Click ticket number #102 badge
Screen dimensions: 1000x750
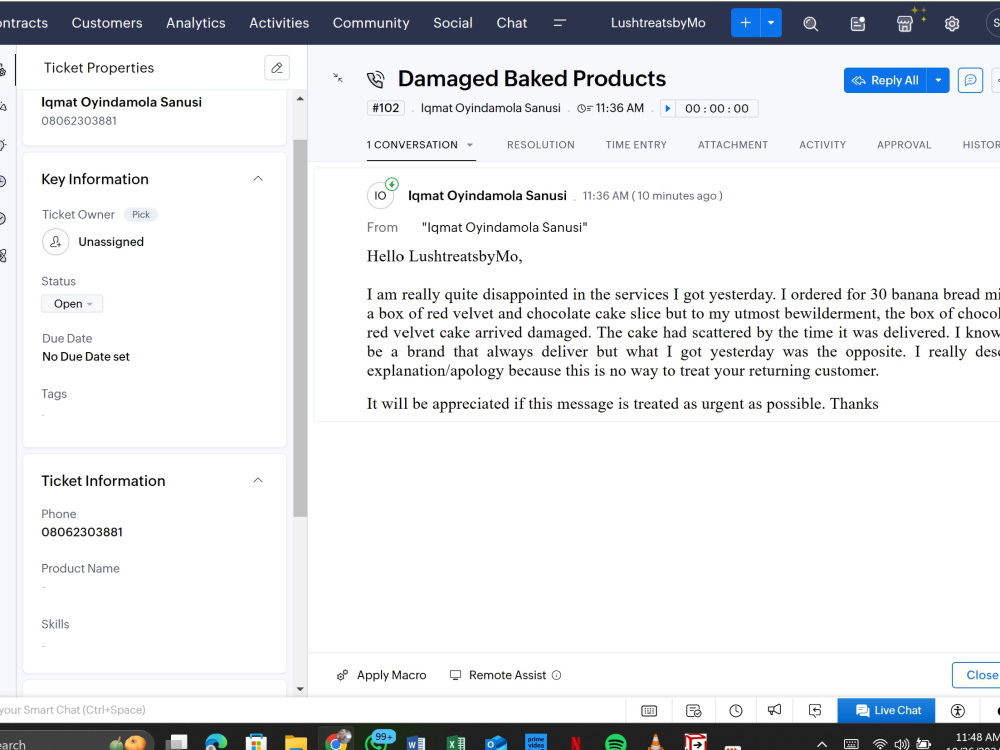(386, 108)
